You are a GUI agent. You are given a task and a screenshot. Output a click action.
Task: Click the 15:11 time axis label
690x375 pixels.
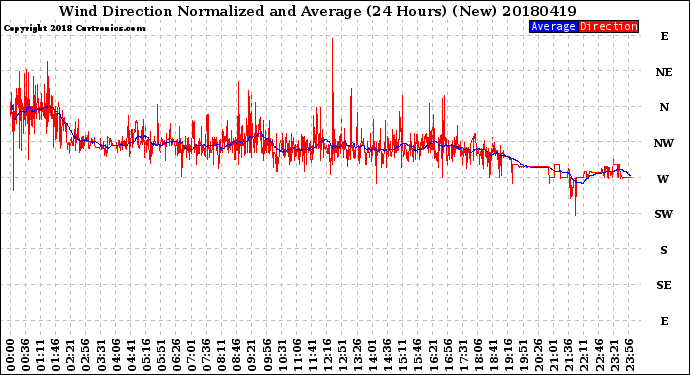tap(403, 355)
